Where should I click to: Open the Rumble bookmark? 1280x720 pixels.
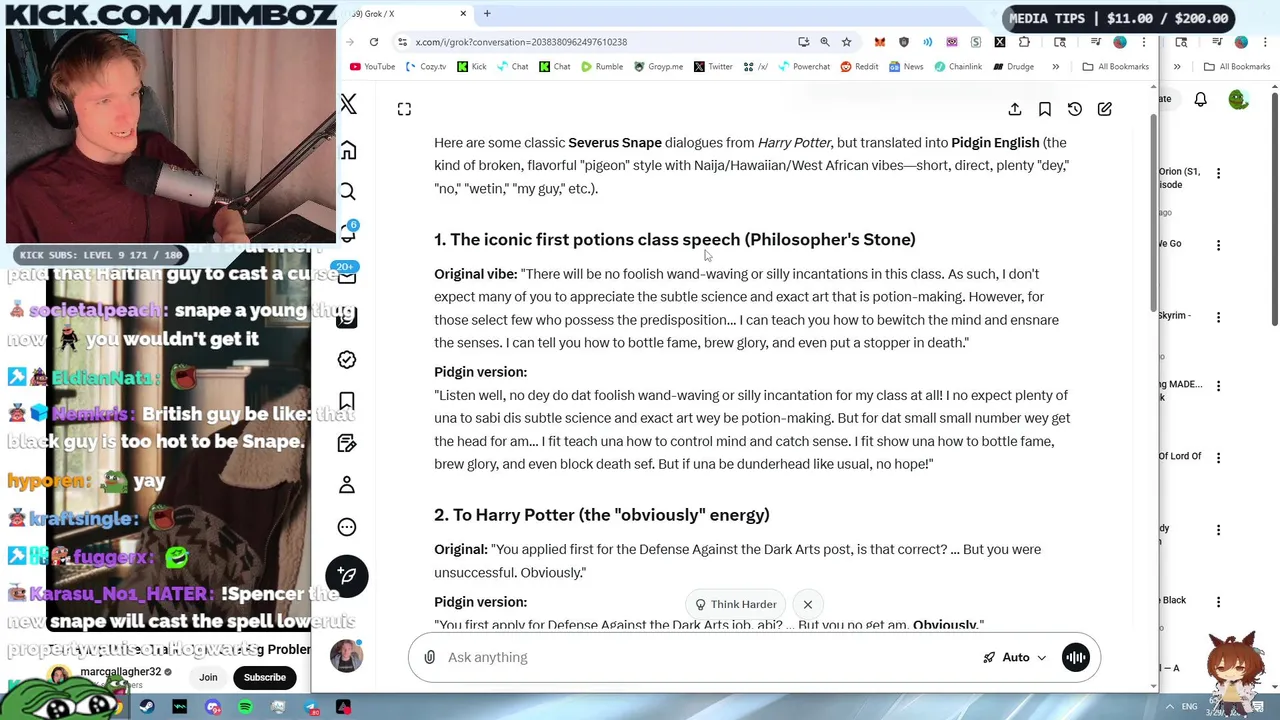click(x=601, y=67)
